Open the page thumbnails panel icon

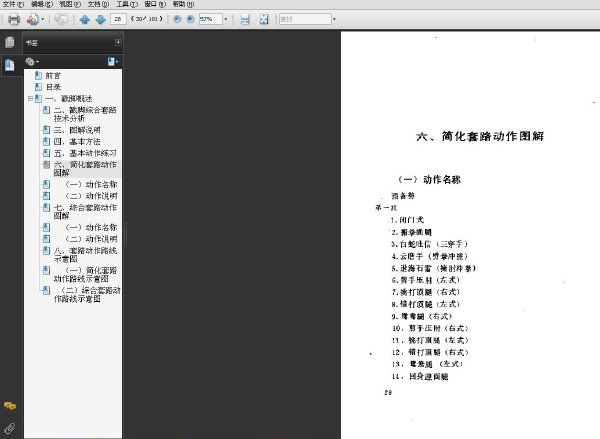coord(10,42)
